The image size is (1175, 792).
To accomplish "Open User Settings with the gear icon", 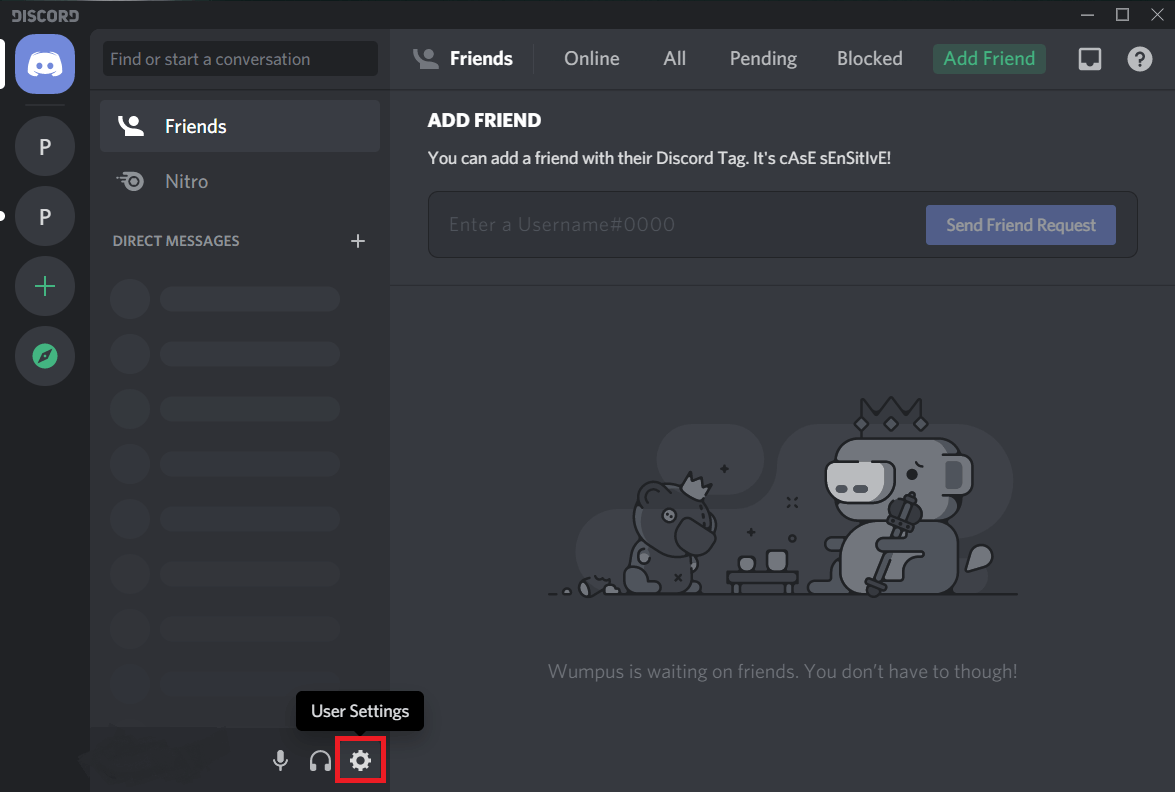I will (x=360, y=760).
